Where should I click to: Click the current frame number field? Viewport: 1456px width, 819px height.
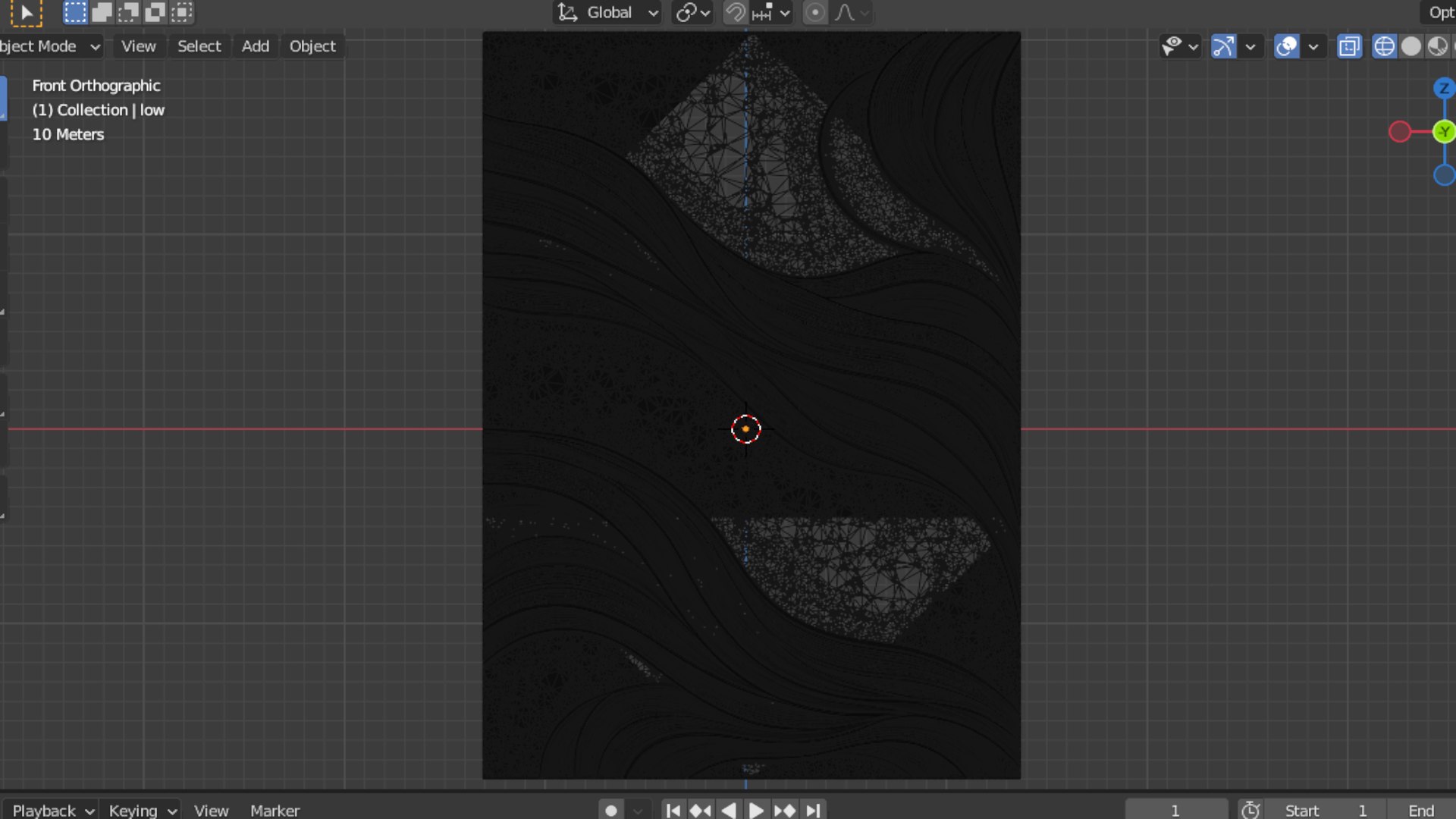(1175, 810)
